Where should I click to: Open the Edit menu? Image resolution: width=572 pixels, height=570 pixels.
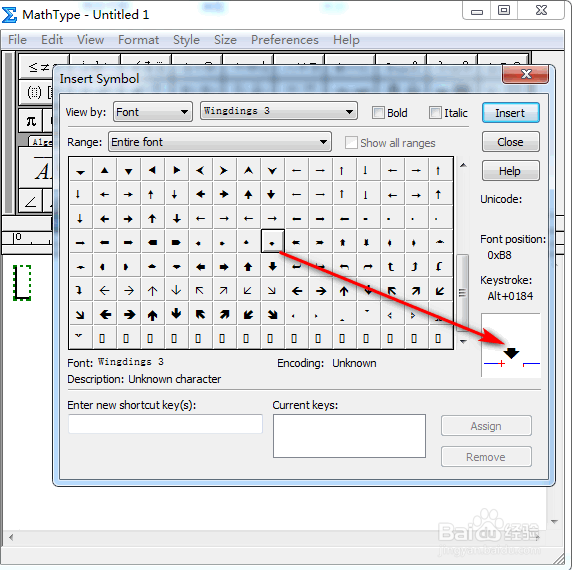[52, 40]
